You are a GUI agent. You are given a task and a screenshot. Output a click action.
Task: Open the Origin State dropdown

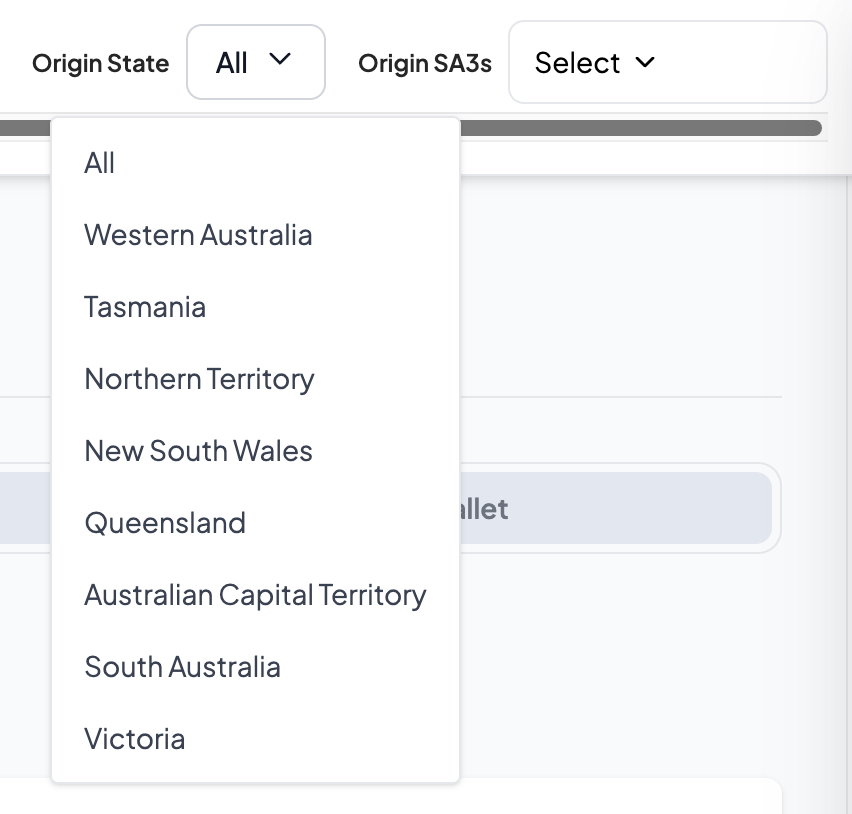coord(256,62)
